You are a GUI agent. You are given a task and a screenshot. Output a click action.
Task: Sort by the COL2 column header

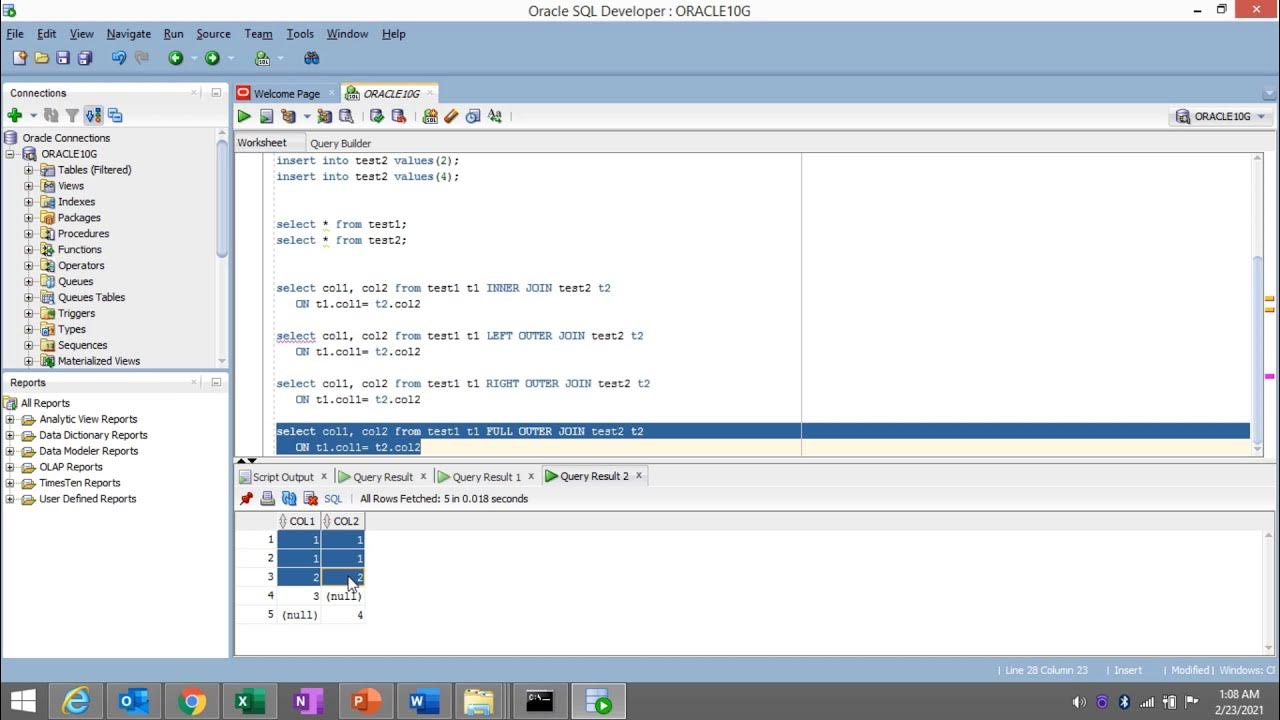pos(343,521)
